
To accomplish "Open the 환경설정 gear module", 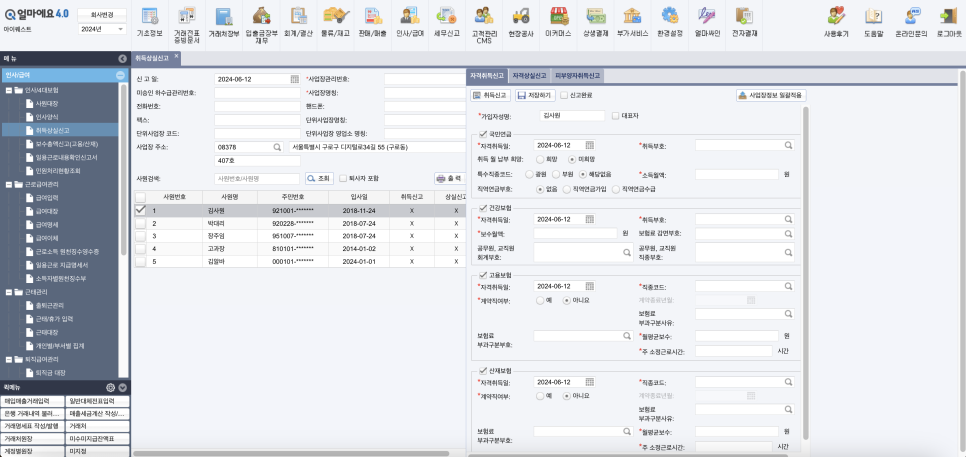I will tap(670, 23).
